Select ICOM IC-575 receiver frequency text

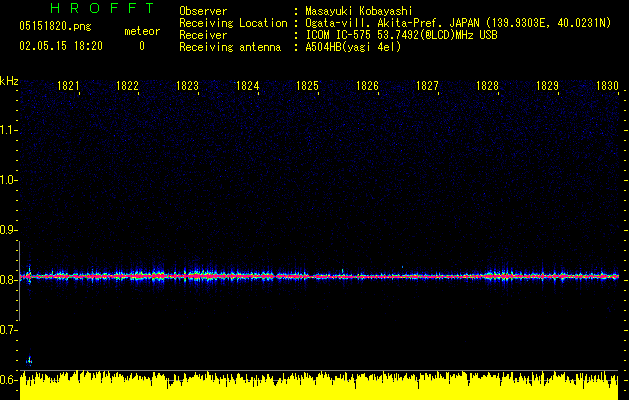point(401,35)
